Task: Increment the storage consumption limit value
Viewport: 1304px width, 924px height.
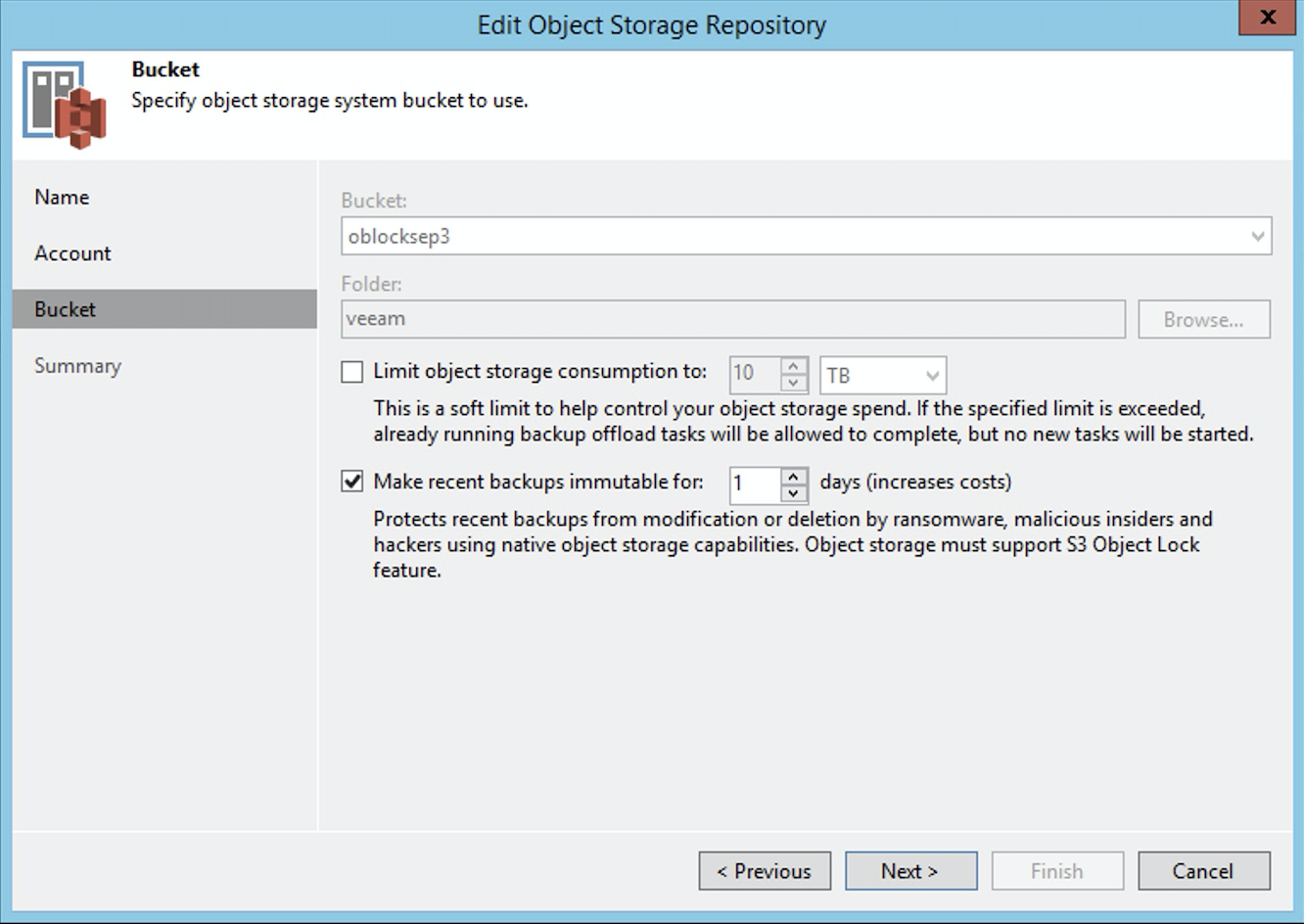Action: coord(793,368)
